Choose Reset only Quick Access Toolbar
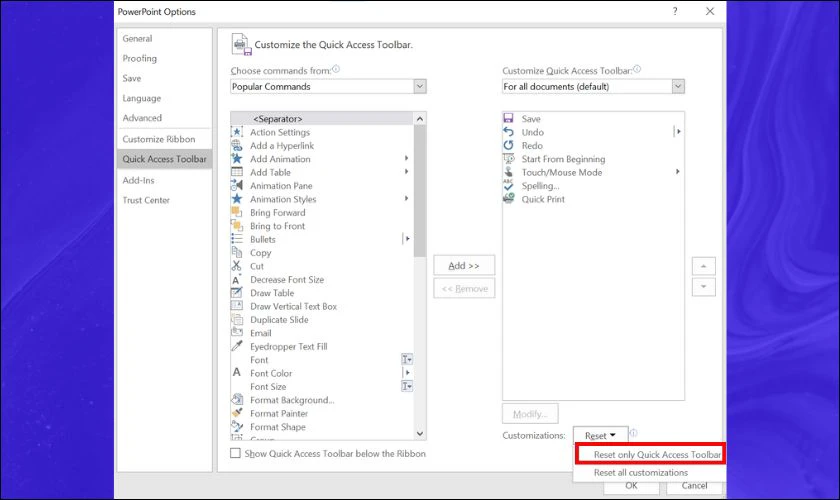Screen dimensions: 840x500 [x=656, y=455]
